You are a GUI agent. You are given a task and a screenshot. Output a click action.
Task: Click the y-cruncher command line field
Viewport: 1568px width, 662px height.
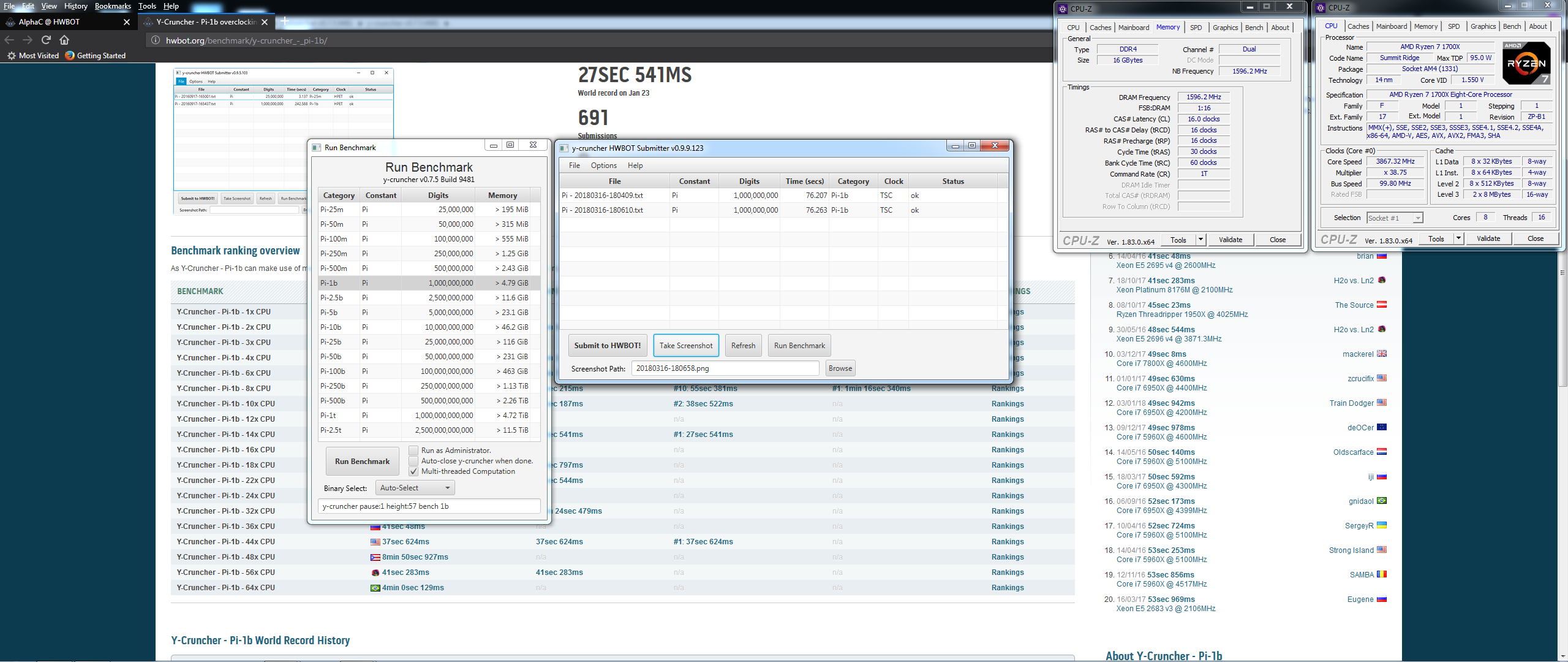point(429,506)
